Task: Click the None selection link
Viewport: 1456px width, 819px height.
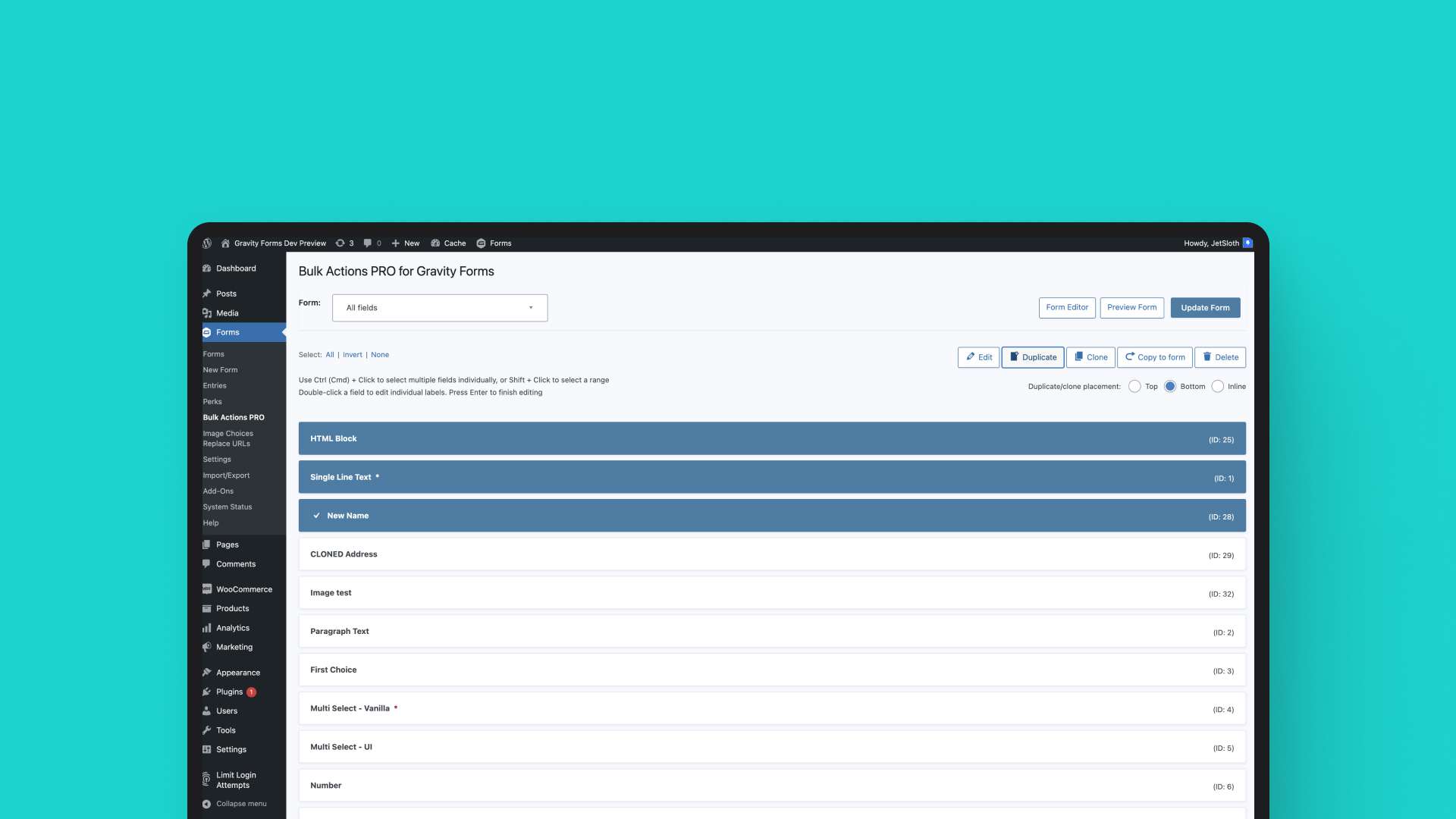Action: point(380,355)
